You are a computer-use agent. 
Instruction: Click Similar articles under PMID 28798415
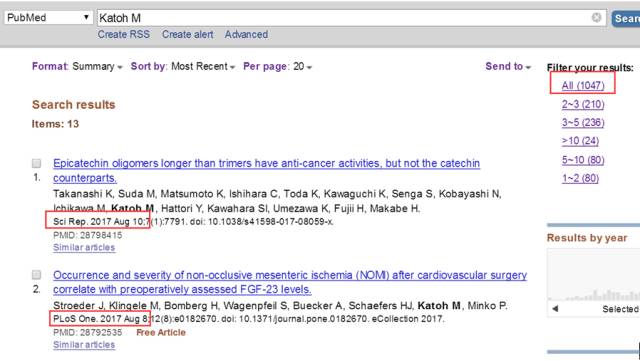pyautogui.click(x=84, y=247)
